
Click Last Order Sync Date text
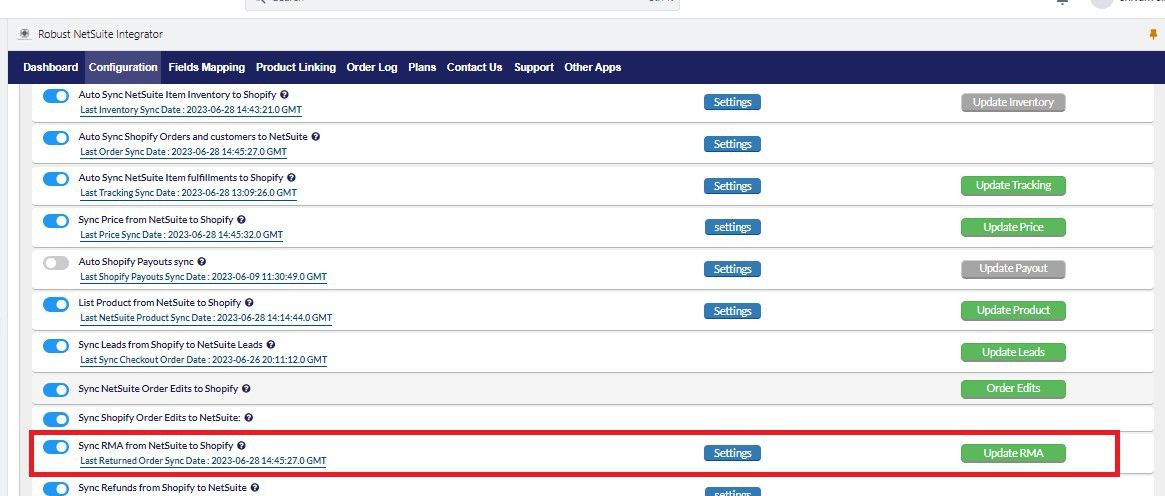(183, 151)
